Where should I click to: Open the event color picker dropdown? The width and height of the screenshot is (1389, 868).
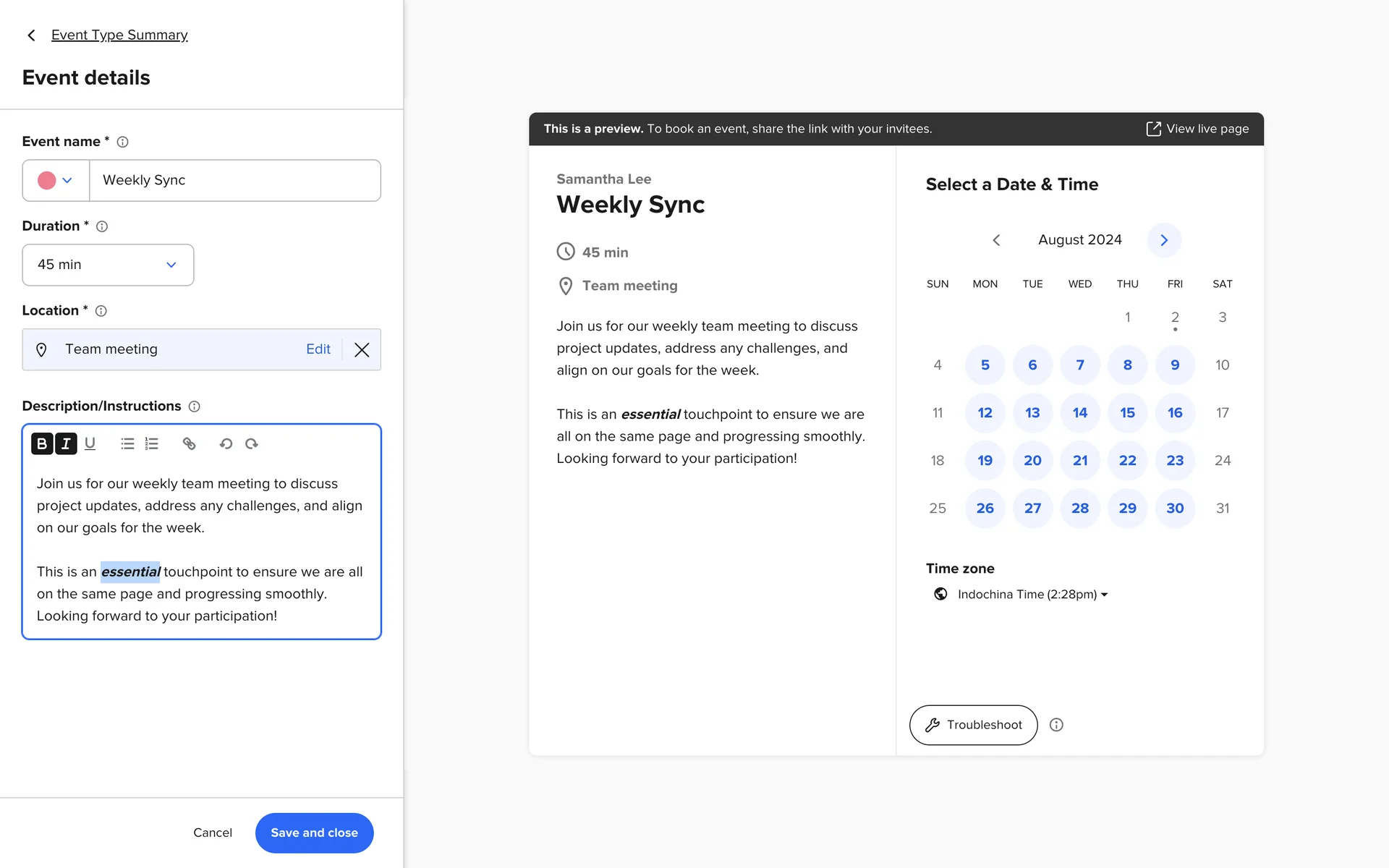click(x=56, y=180)
